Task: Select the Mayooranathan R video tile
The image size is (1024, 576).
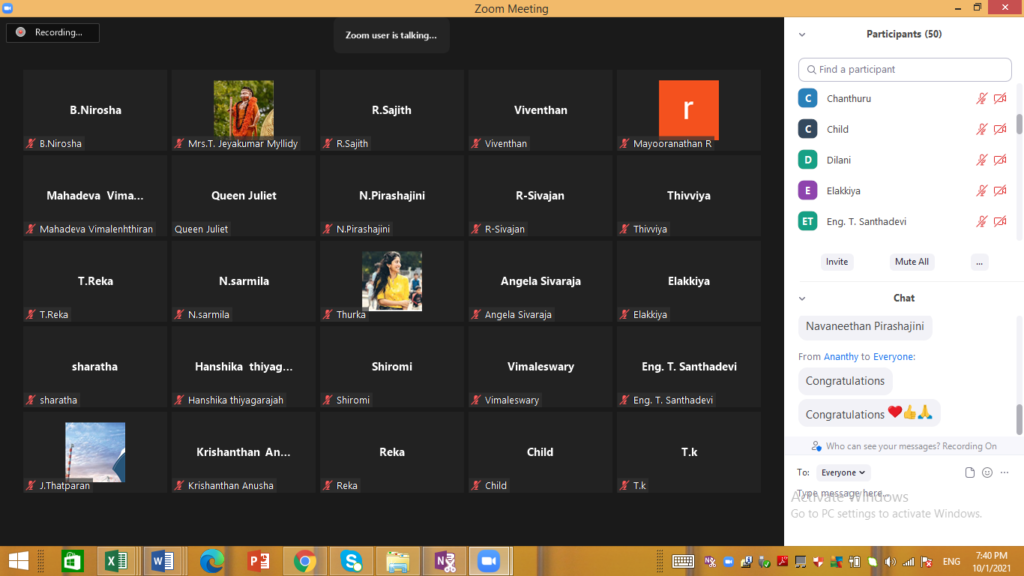Action: click(688, 110)
